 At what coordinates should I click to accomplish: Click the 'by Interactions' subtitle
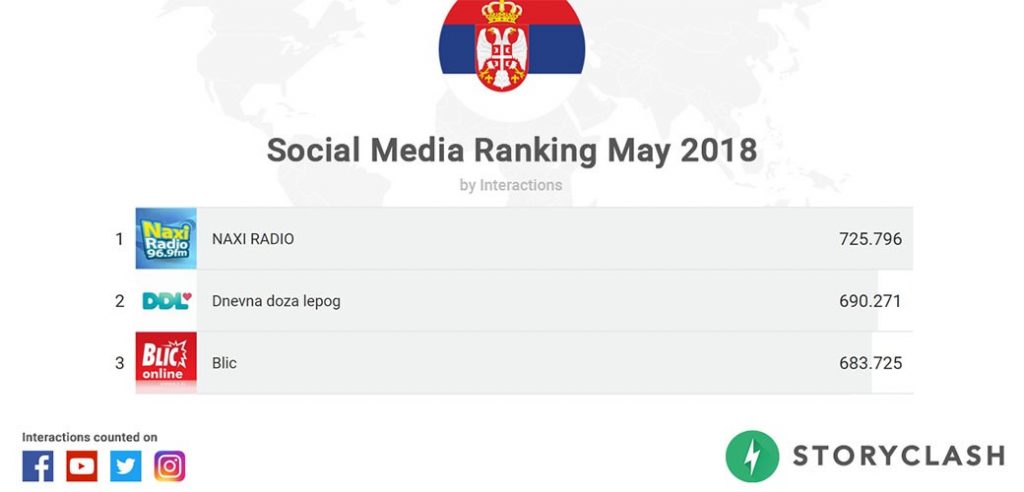[x=511, y=186]
